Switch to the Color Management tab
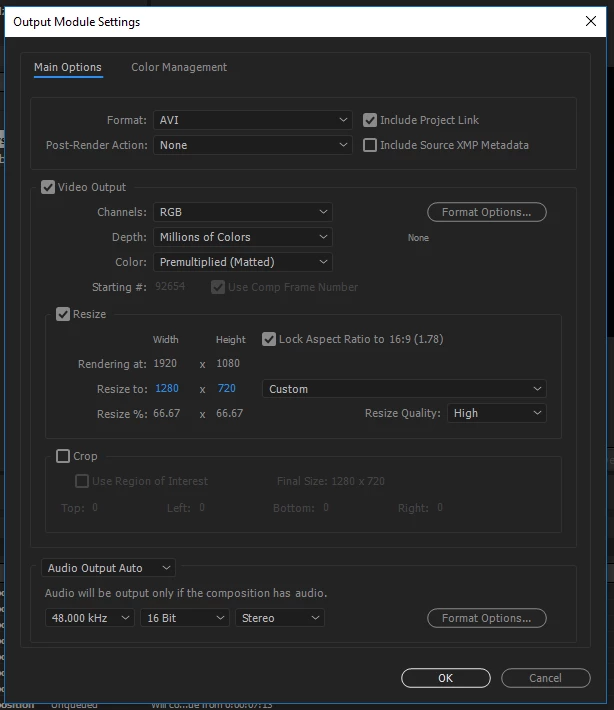This screenshot has height=710, width=614. pos(179,67)
